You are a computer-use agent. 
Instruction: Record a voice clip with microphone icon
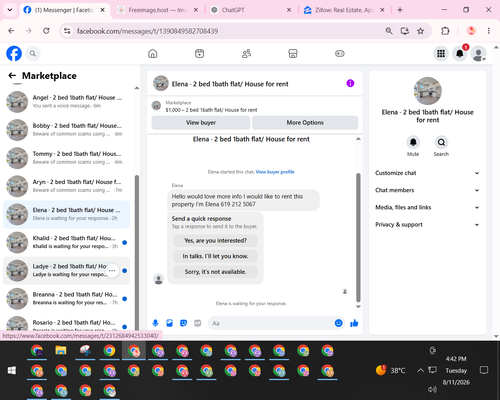pos(155,323)
